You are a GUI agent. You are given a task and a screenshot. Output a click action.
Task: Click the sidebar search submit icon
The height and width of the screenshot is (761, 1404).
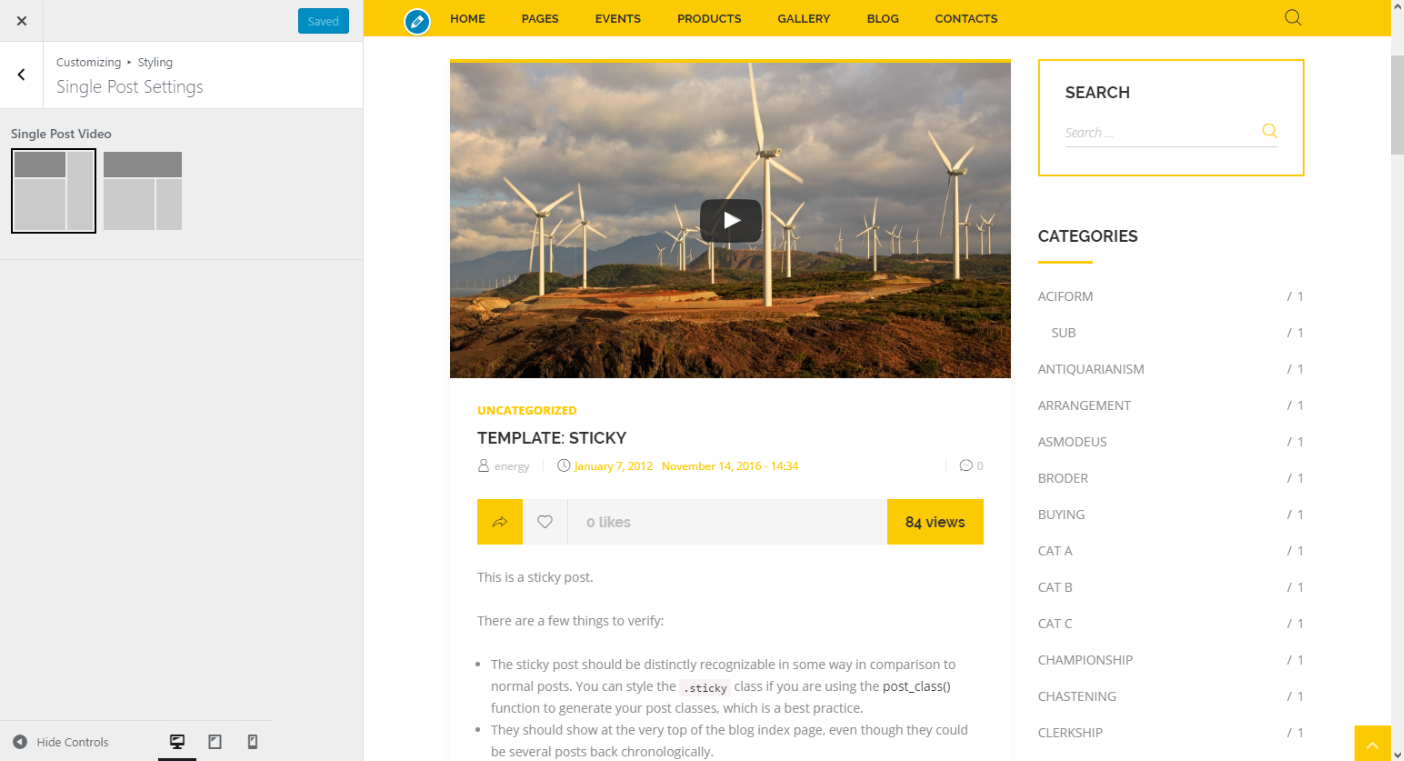(1269, 131)
